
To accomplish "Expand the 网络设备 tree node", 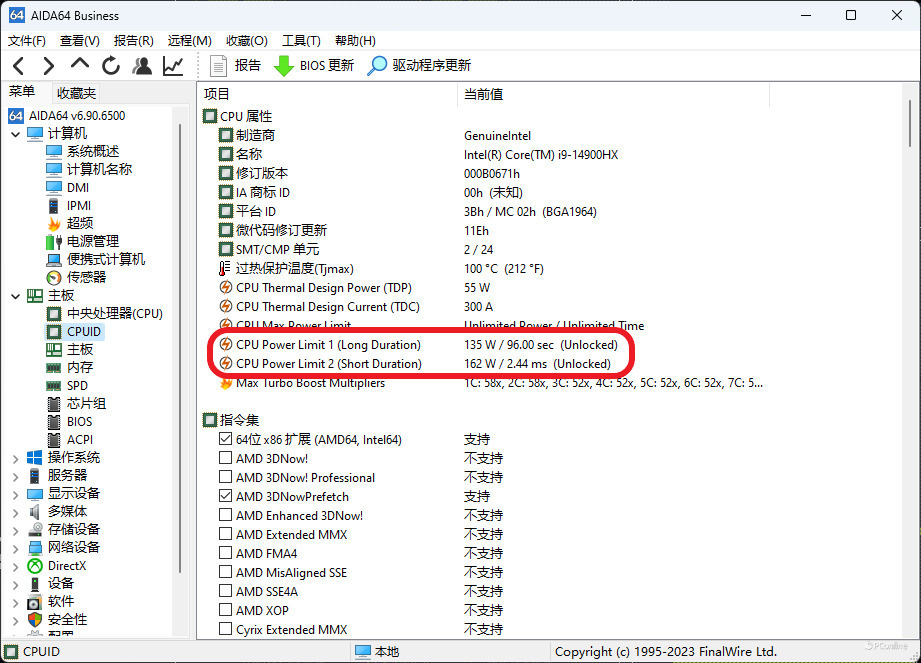I will (16, 548).
